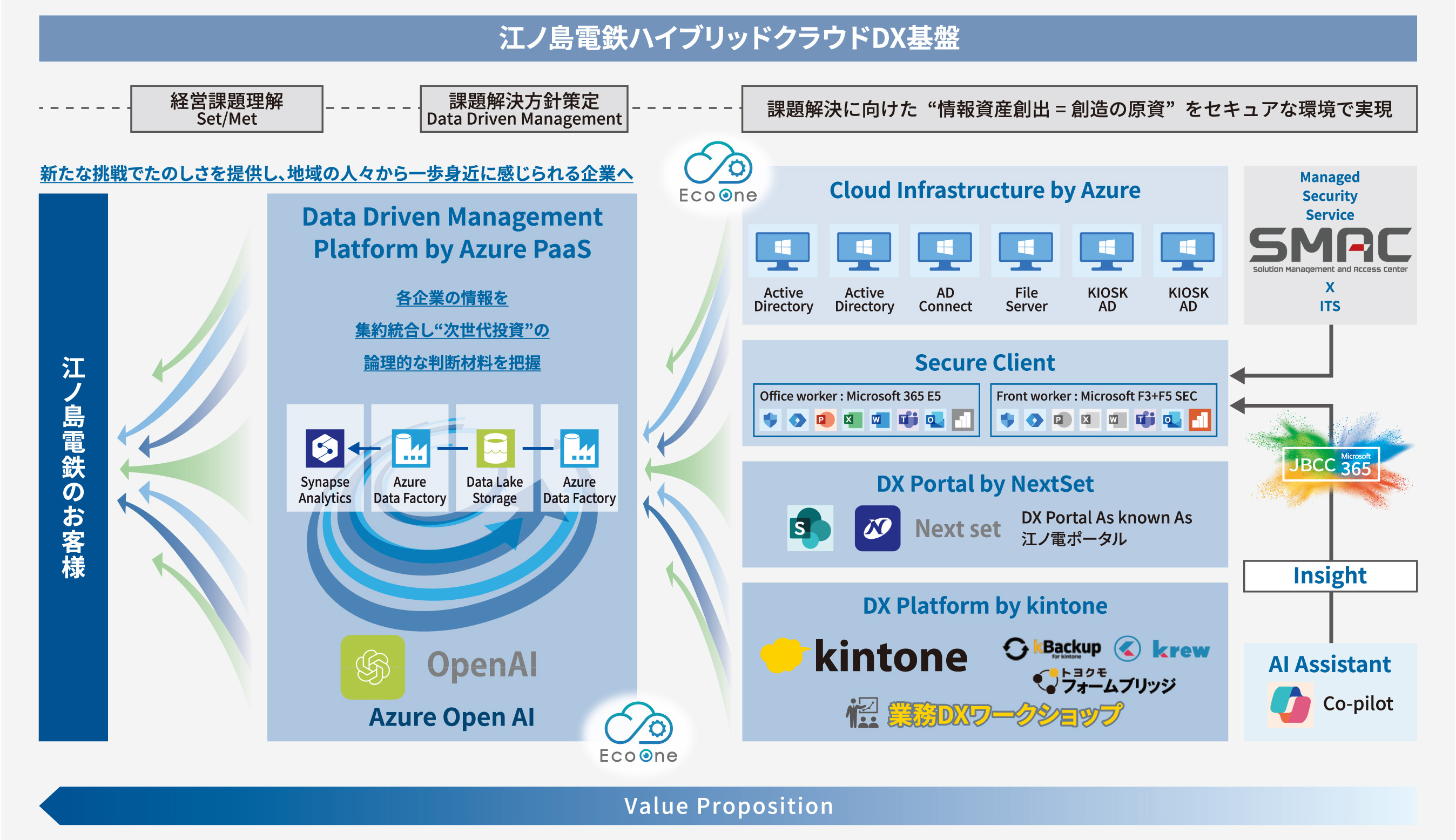Viewport: 1456px width, 840px height.
Task: Click the AD Connect monitor icon
Action: point(945,251)
